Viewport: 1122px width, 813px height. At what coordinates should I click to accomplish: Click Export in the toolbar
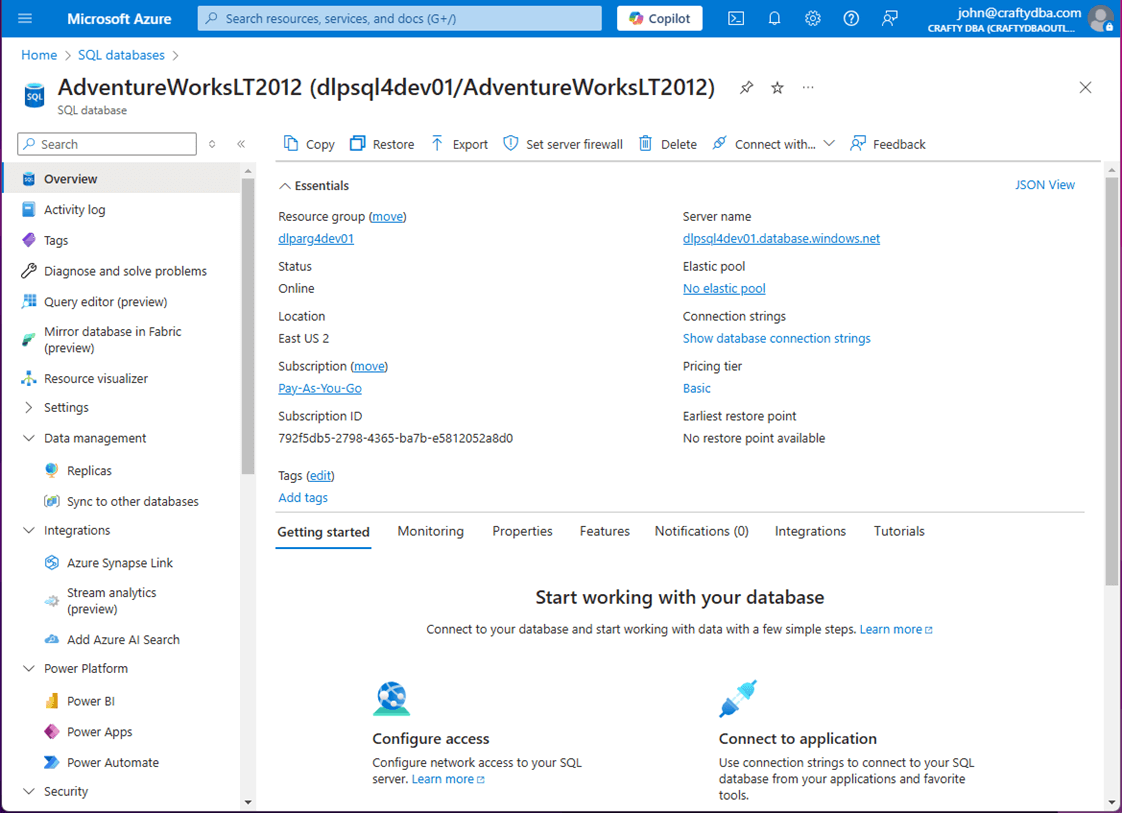(x=459, y=144)
